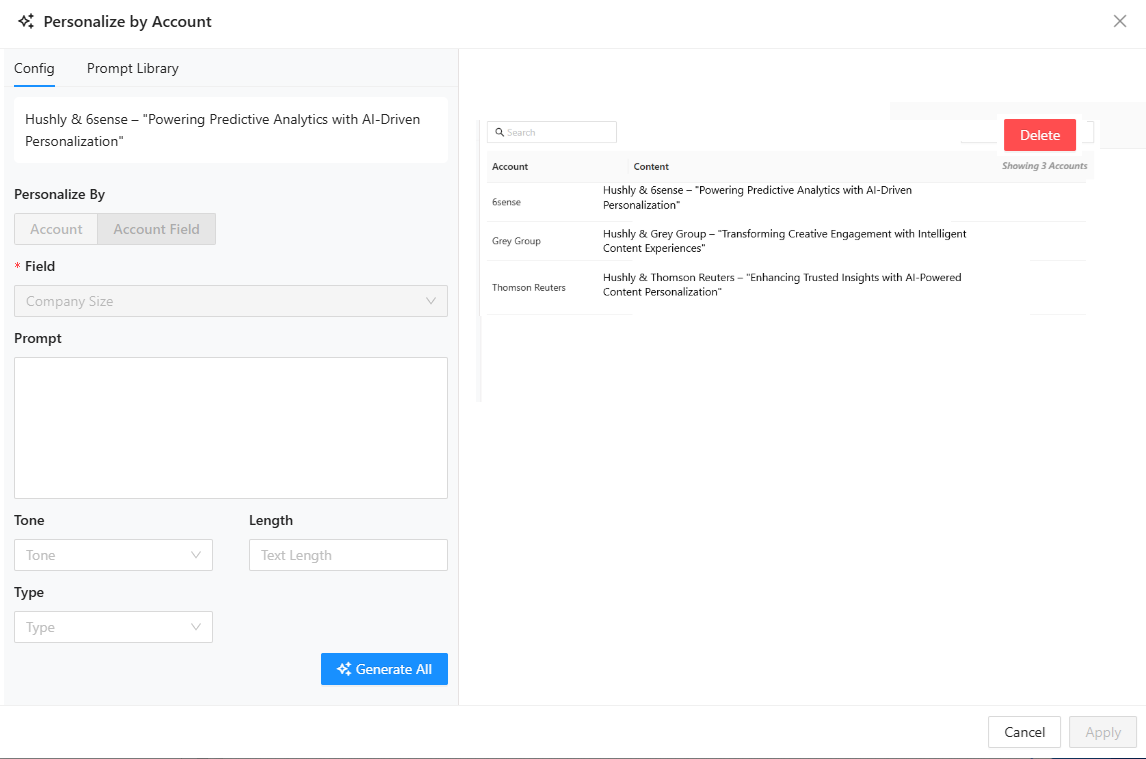This screenshot has width=1146, height=759.
Task: Select Account under Personalize By
Action: (56, 229)
